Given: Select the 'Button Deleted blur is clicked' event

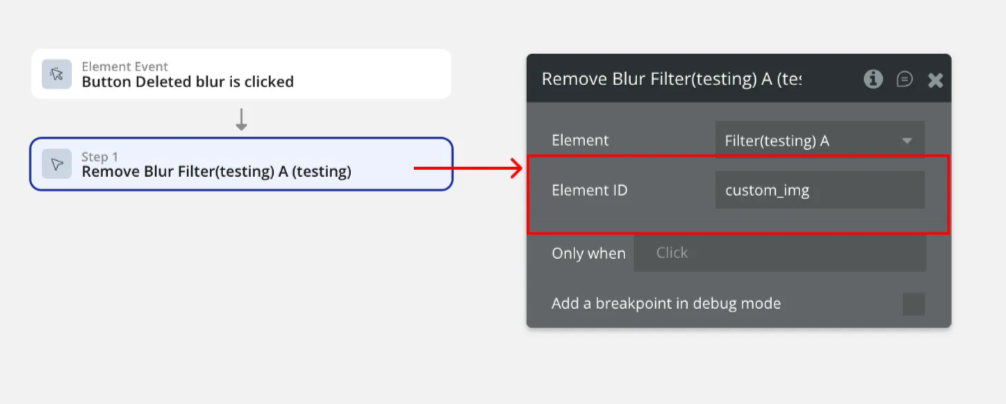Looking at the screenshot, I should pyautogui.click(x=188, y=82).
